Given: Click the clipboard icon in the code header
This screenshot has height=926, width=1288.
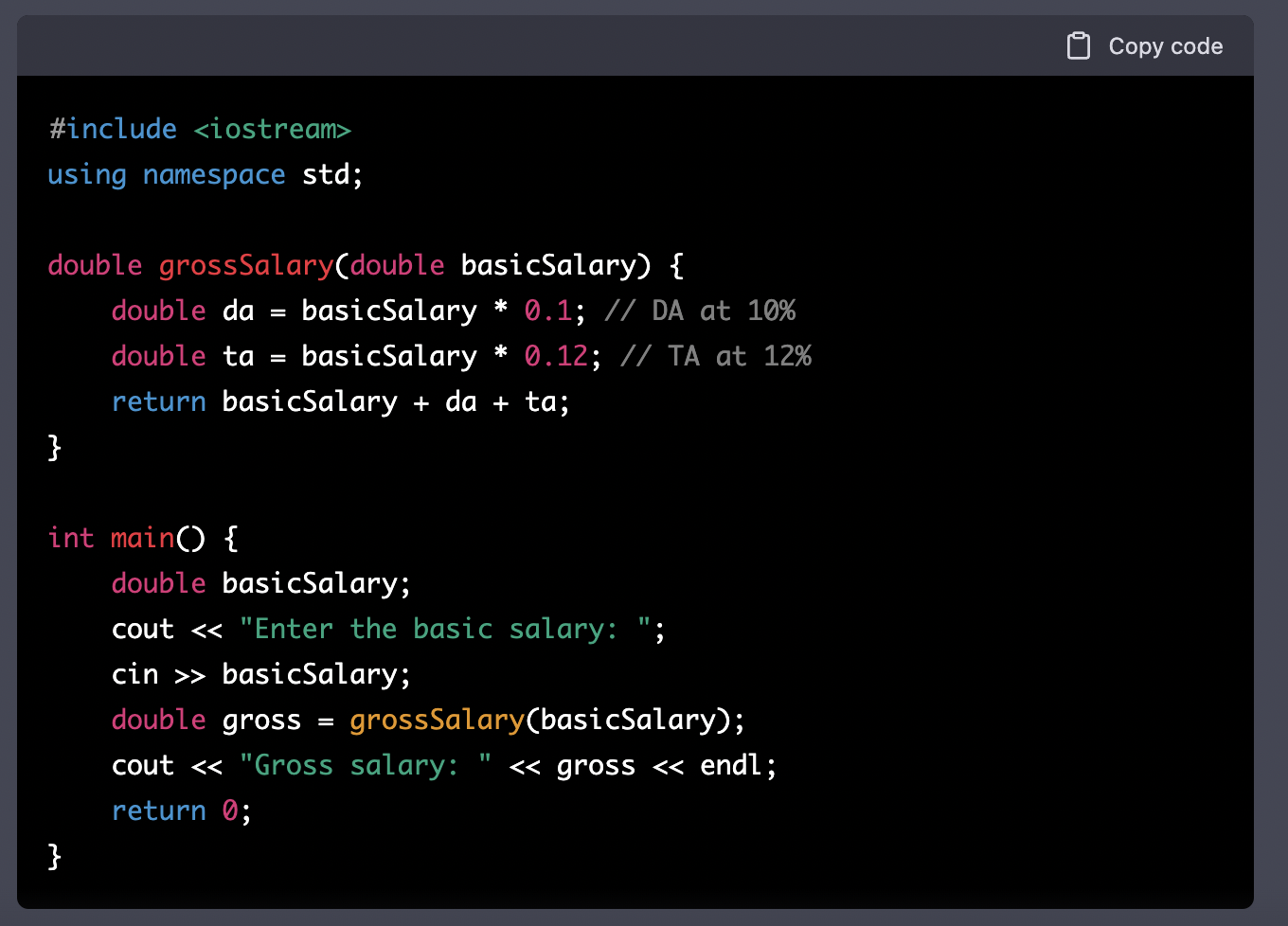Looking at the screenshot, I should [1078, 46].
